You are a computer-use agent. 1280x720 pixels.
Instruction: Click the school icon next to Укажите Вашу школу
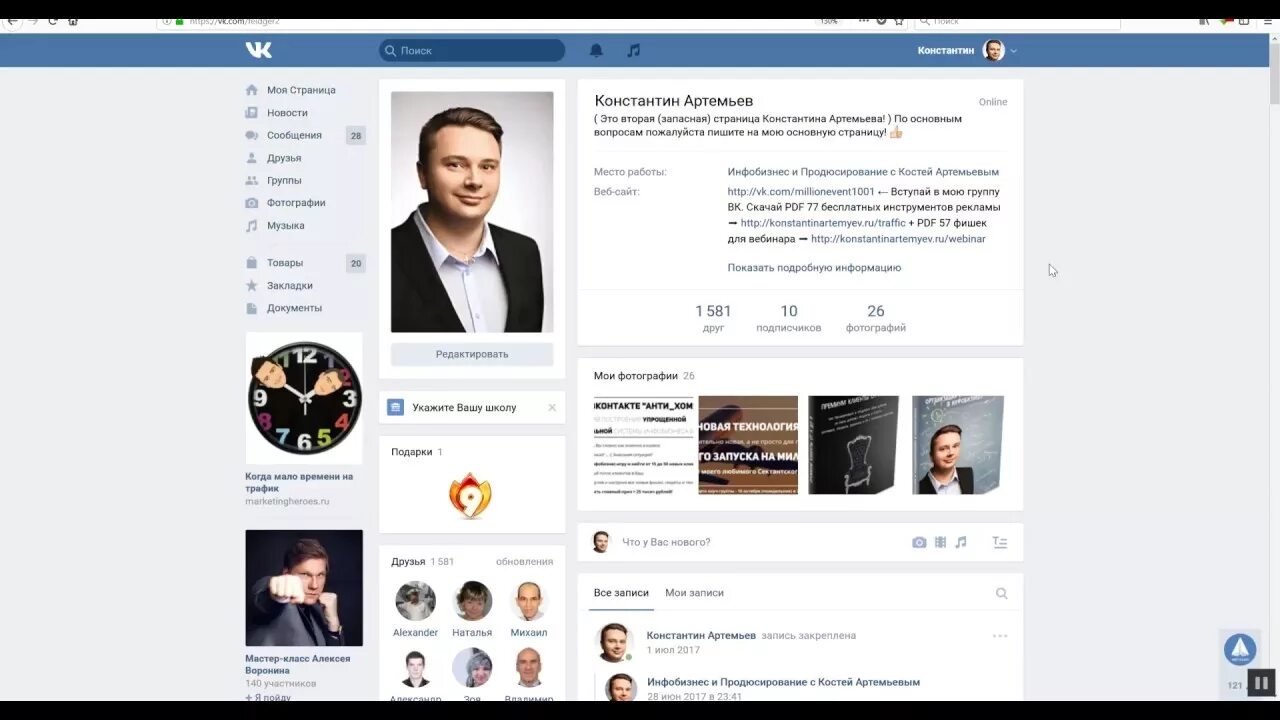coord(395,407)
